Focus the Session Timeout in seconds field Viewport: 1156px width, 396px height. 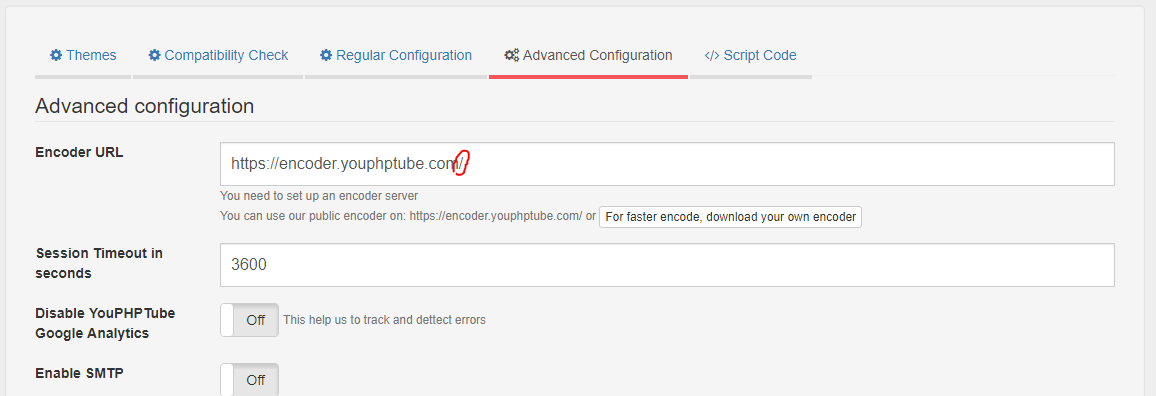click(667, 265)
